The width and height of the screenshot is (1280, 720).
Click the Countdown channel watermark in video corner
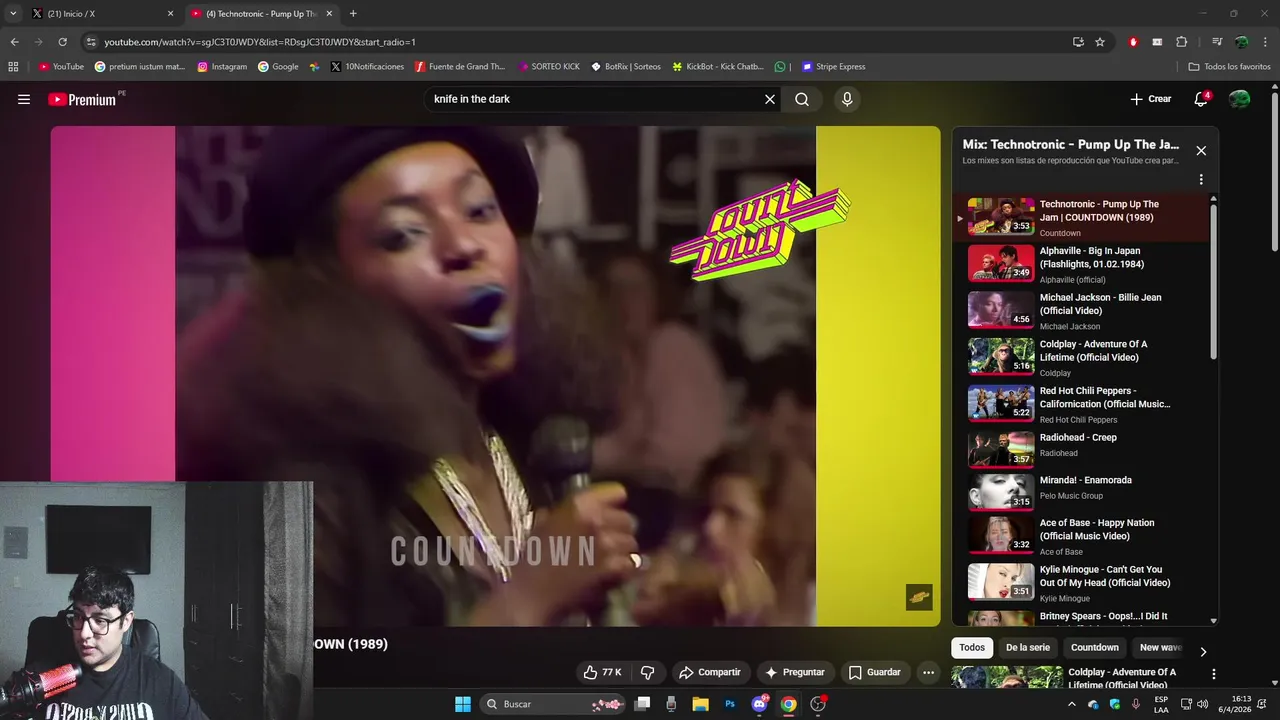click(919, 597)
